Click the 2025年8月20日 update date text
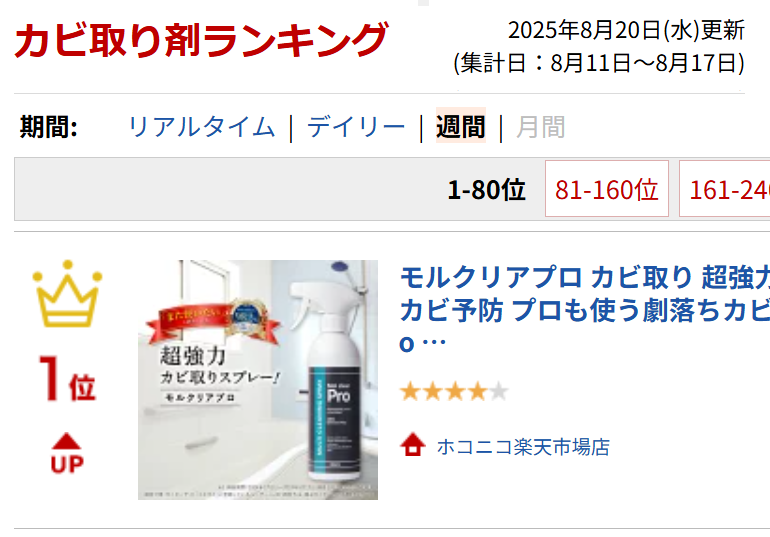 tap(626, 30)
